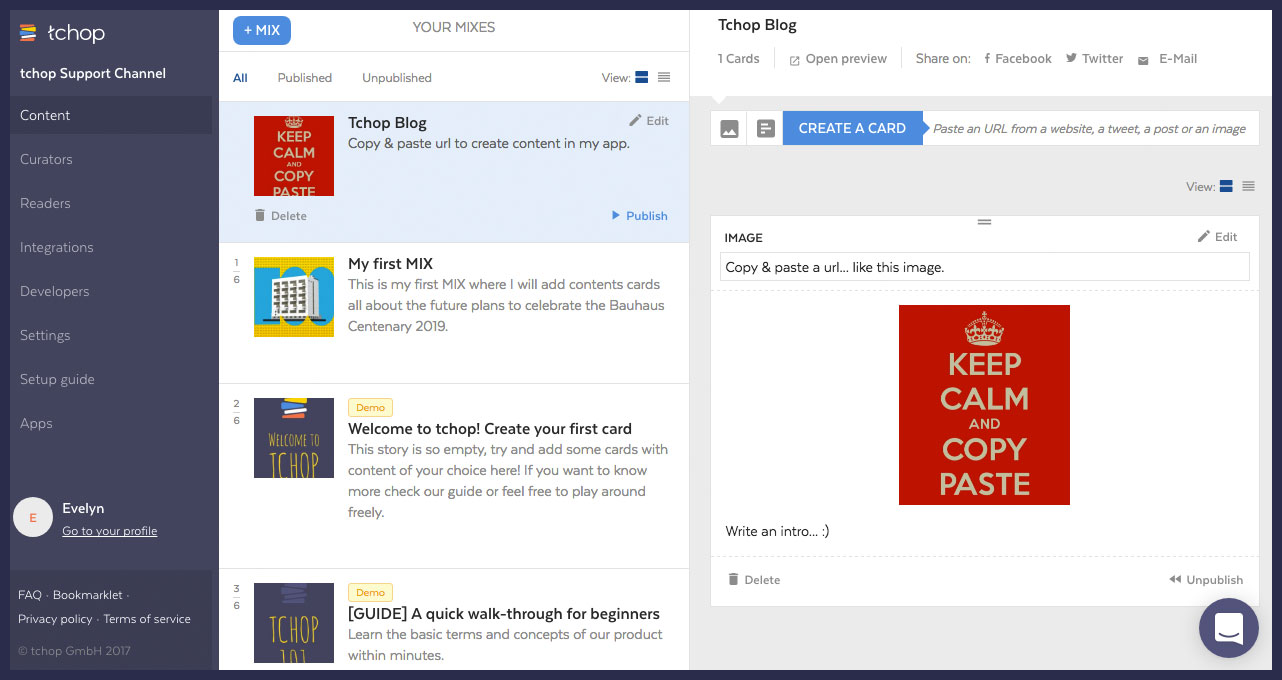This screenshot has height=680, width=1282.
Task: Switch mixes list to card view
Action: pos(642,77)
